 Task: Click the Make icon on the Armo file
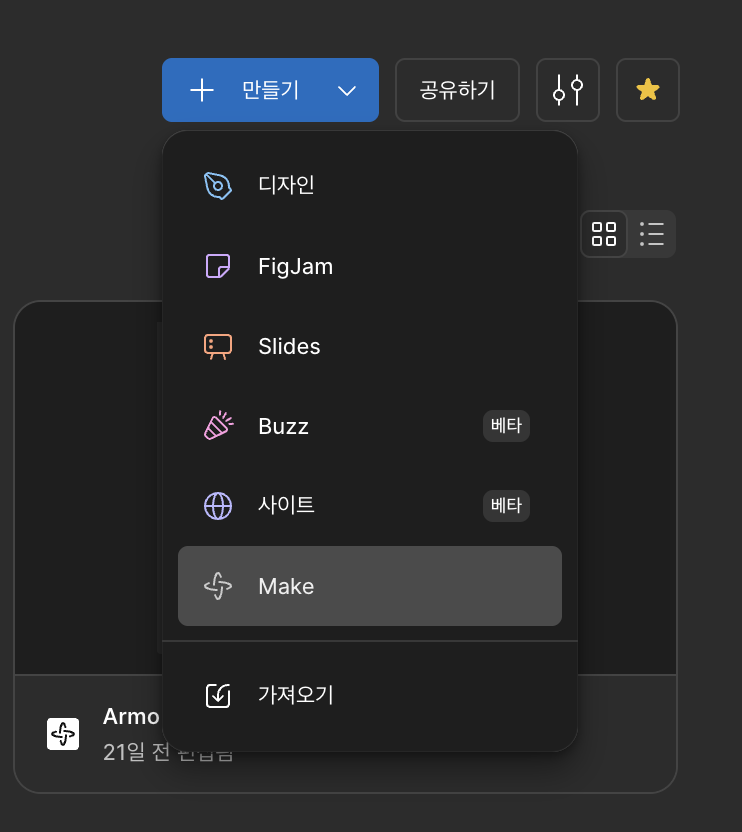pyautogui.click(x=62, y=734)
